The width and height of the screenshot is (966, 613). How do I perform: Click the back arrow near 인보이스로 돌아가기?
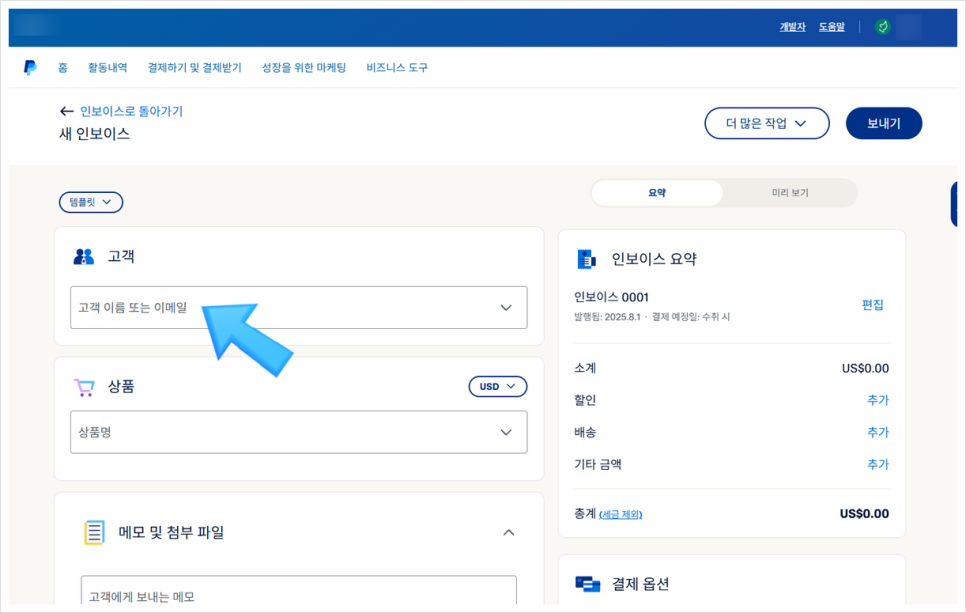(66, 112)
